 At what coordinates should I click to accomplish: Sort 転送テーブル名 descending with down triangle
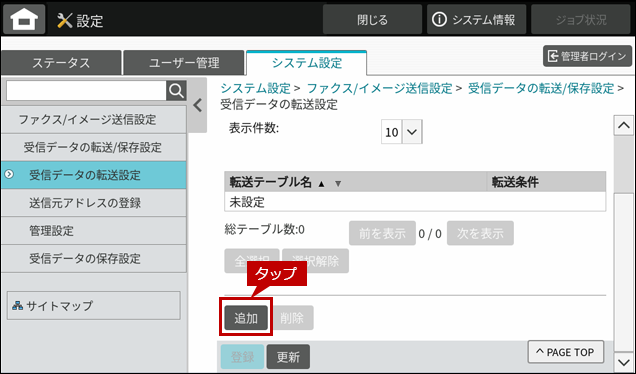338,184
